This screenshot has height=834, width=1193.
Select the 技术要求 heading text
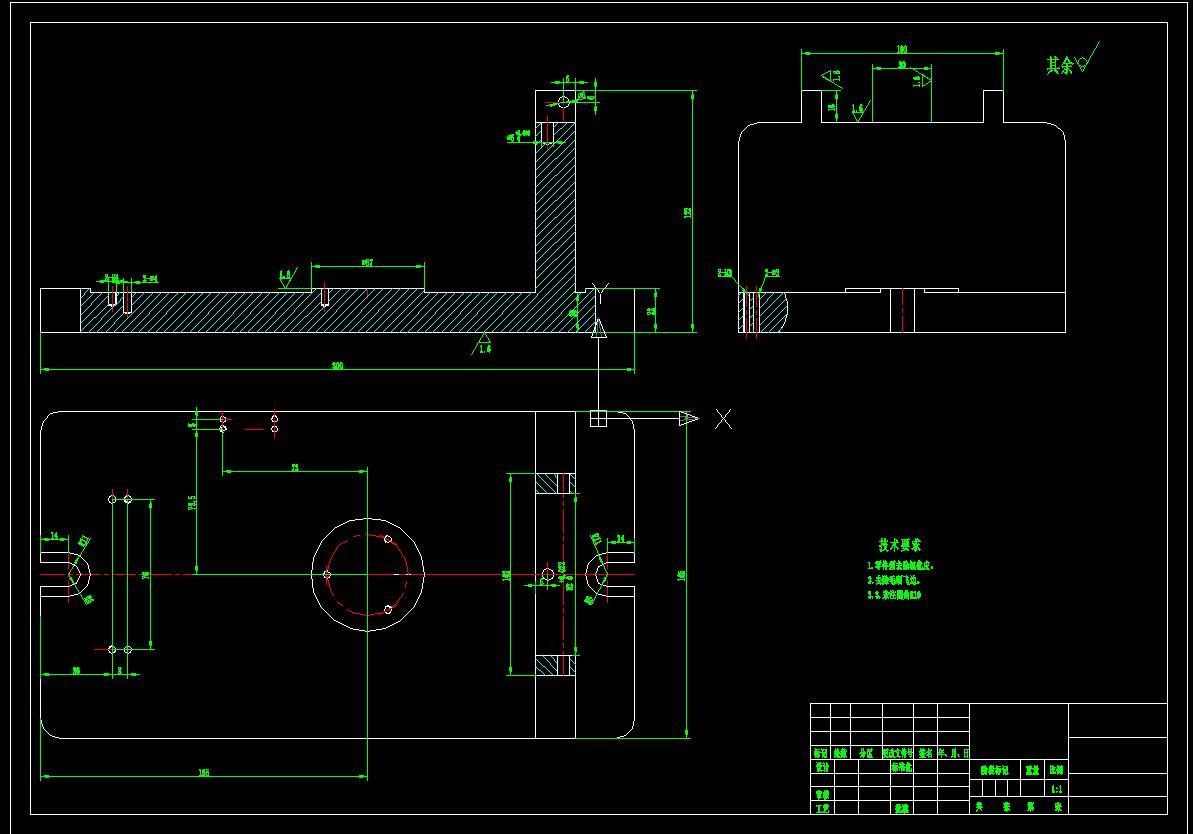pyautogui.click(x=899, y=545)
